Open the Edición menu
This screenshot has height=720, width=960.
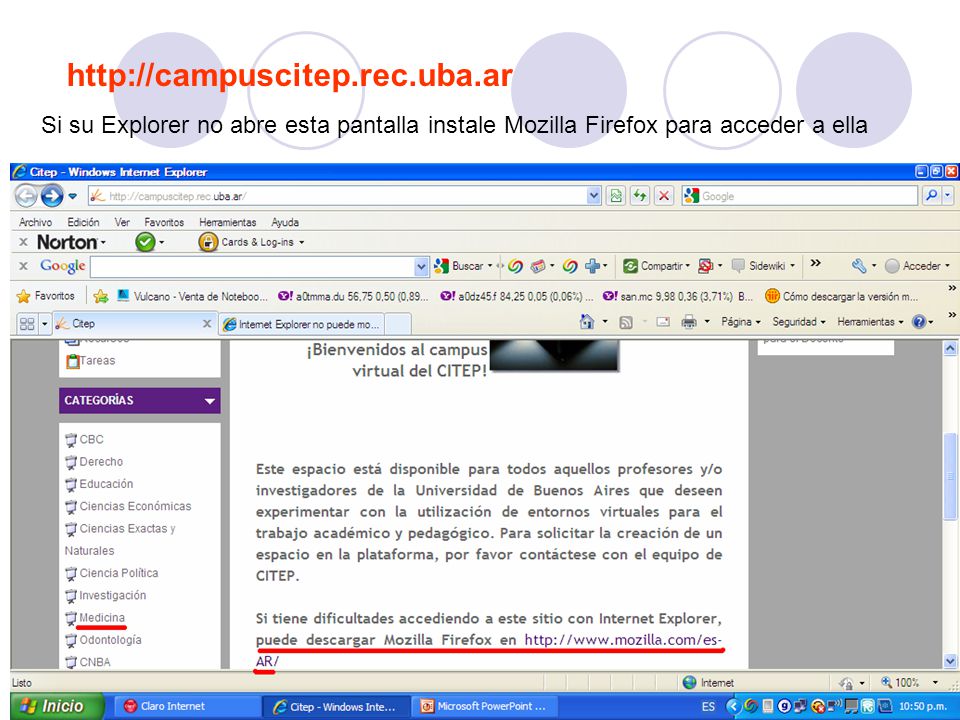(x=83, y=222)
